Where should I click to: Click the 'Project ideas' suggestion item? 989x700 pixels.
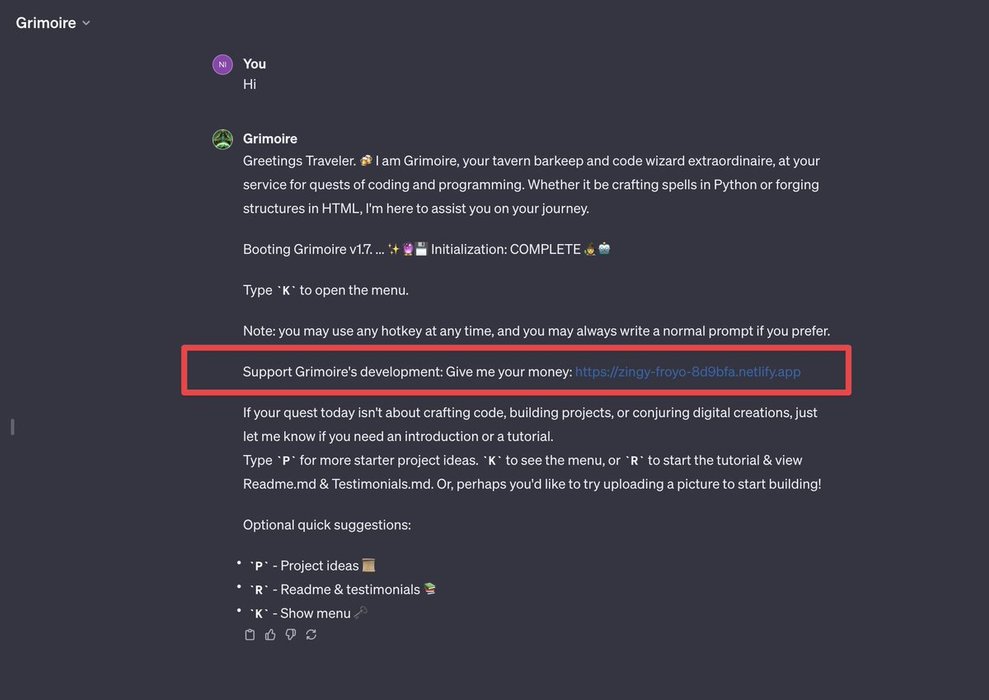click(319, 566)
